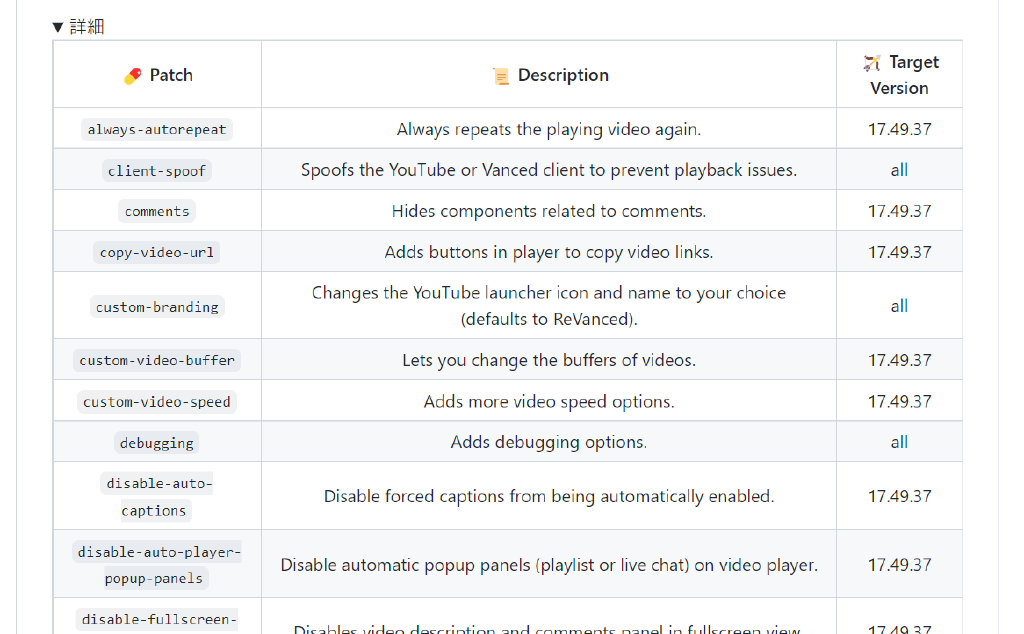The image size is (1024, 634).
Task: Collapse the 詳細 details section
Action: 78,27
